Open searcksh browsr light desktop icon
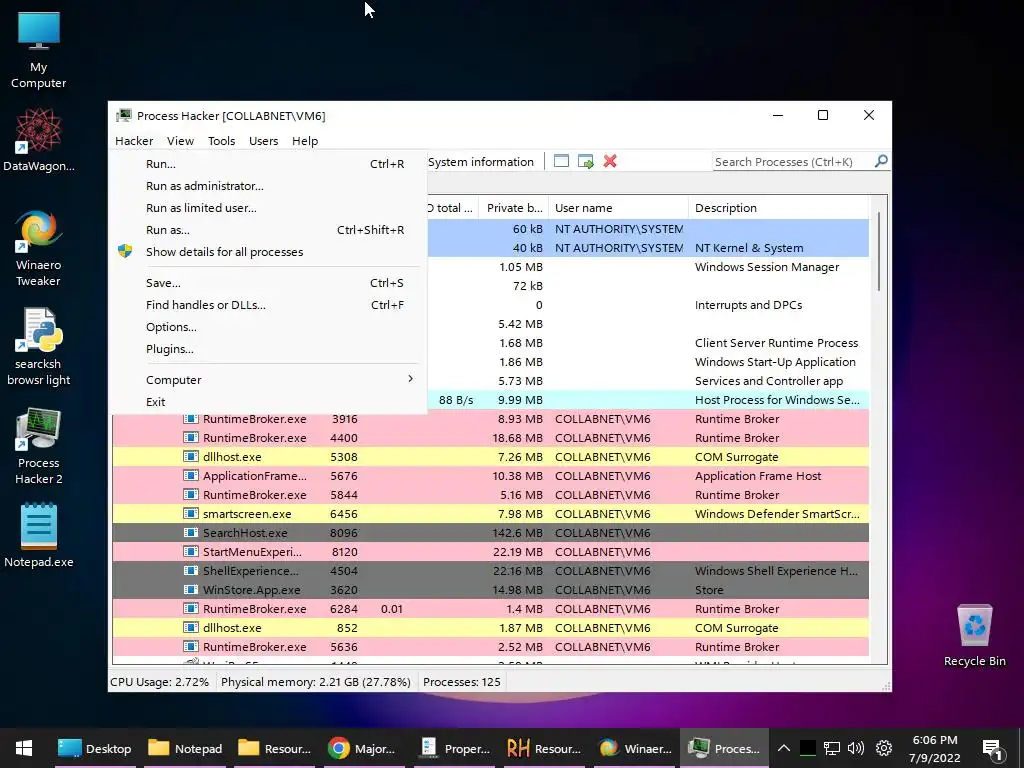 [39, 346]
